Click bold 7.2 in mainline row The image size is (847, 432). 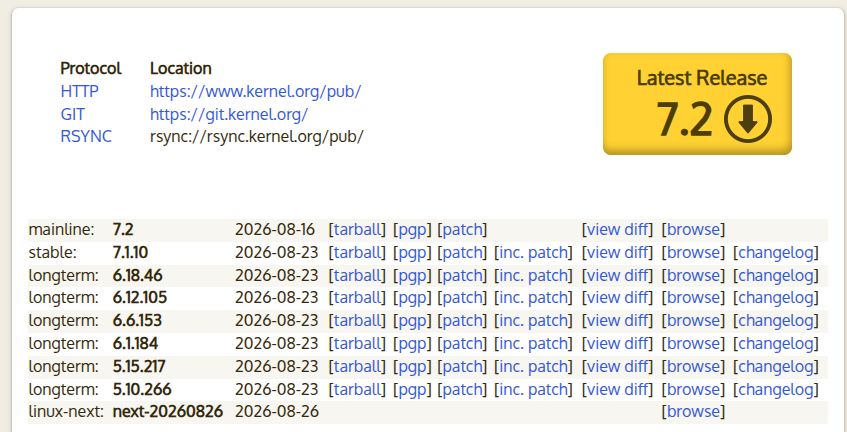tap(123, 230)
